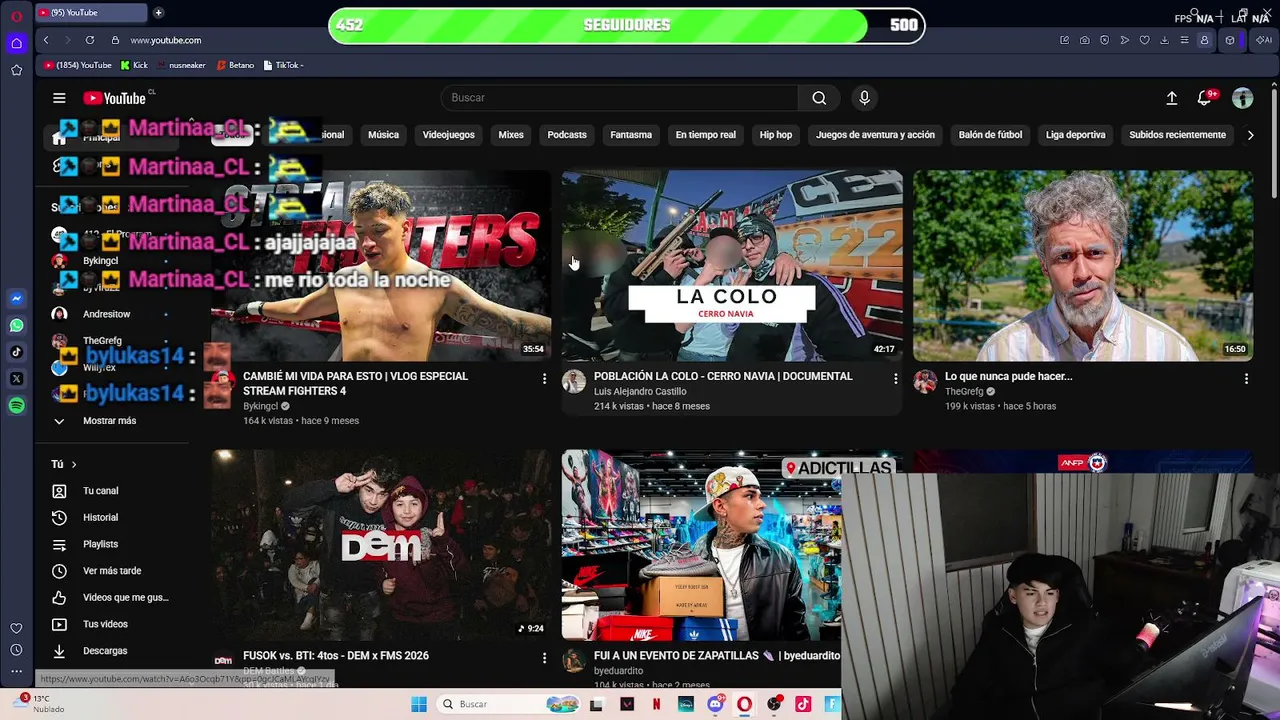Open TheGrefg subscription in sidebar

click(102, 341)
